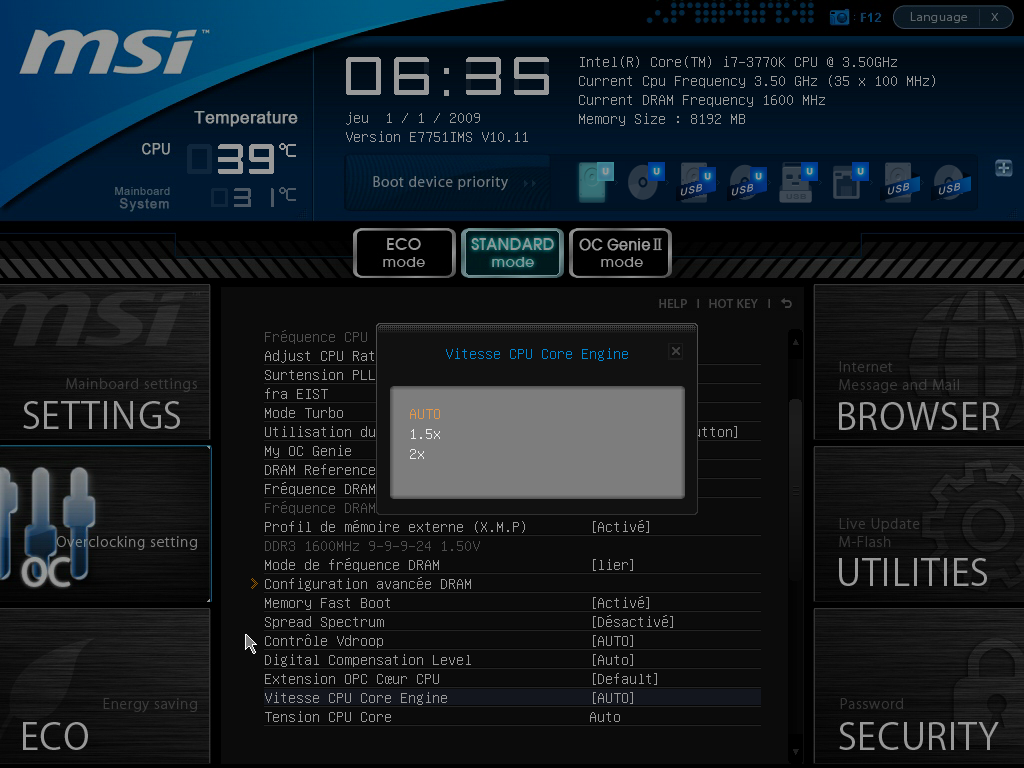Select the UEFI USB hard disk boot icon
This screenshot has width=1024, height=768.
pyautogui.click(x=697, y=182)
